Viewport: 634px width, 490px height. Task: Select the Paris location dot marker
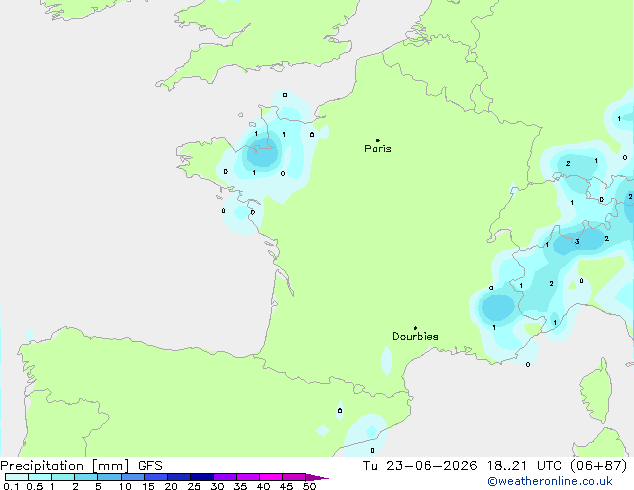click(x=378, y=140)
